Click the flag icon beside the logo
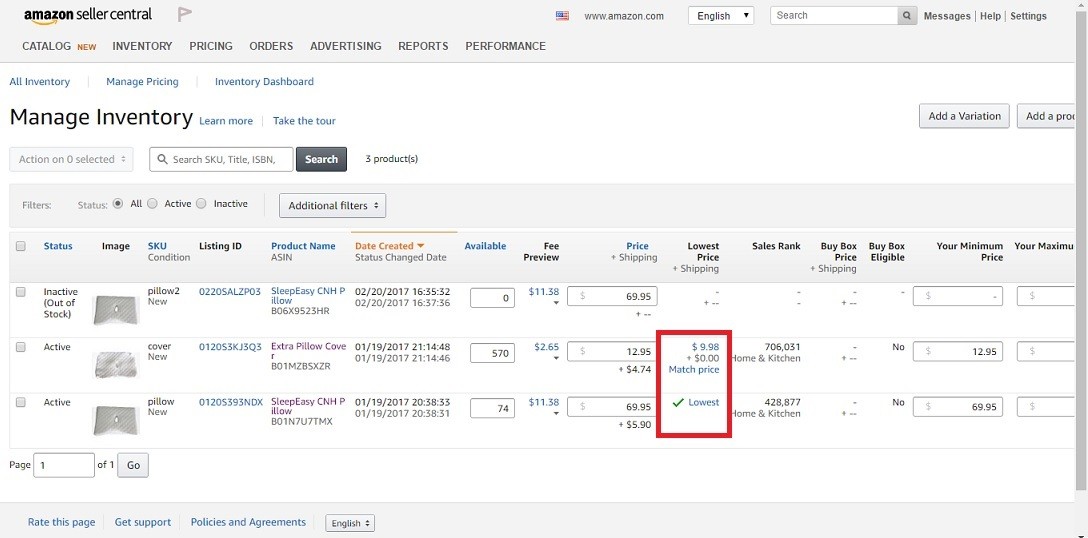1088x538 pixels. coord(185,14)
